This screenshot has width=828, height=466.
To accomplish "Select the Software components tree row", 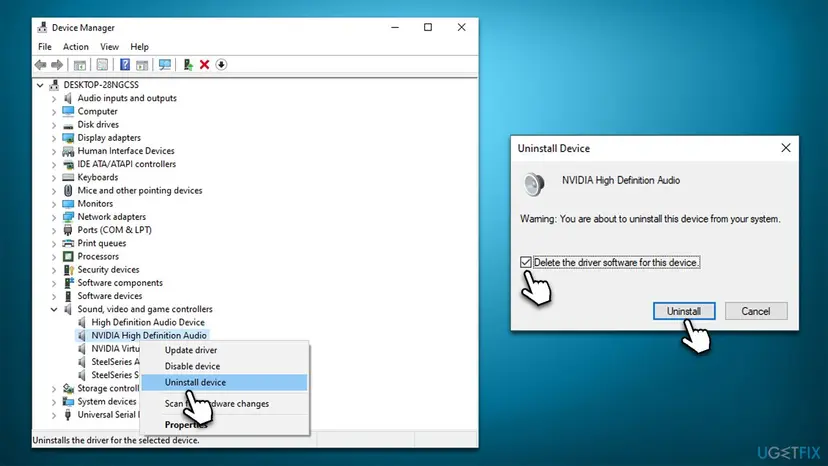I will click(x=113, y=283).
